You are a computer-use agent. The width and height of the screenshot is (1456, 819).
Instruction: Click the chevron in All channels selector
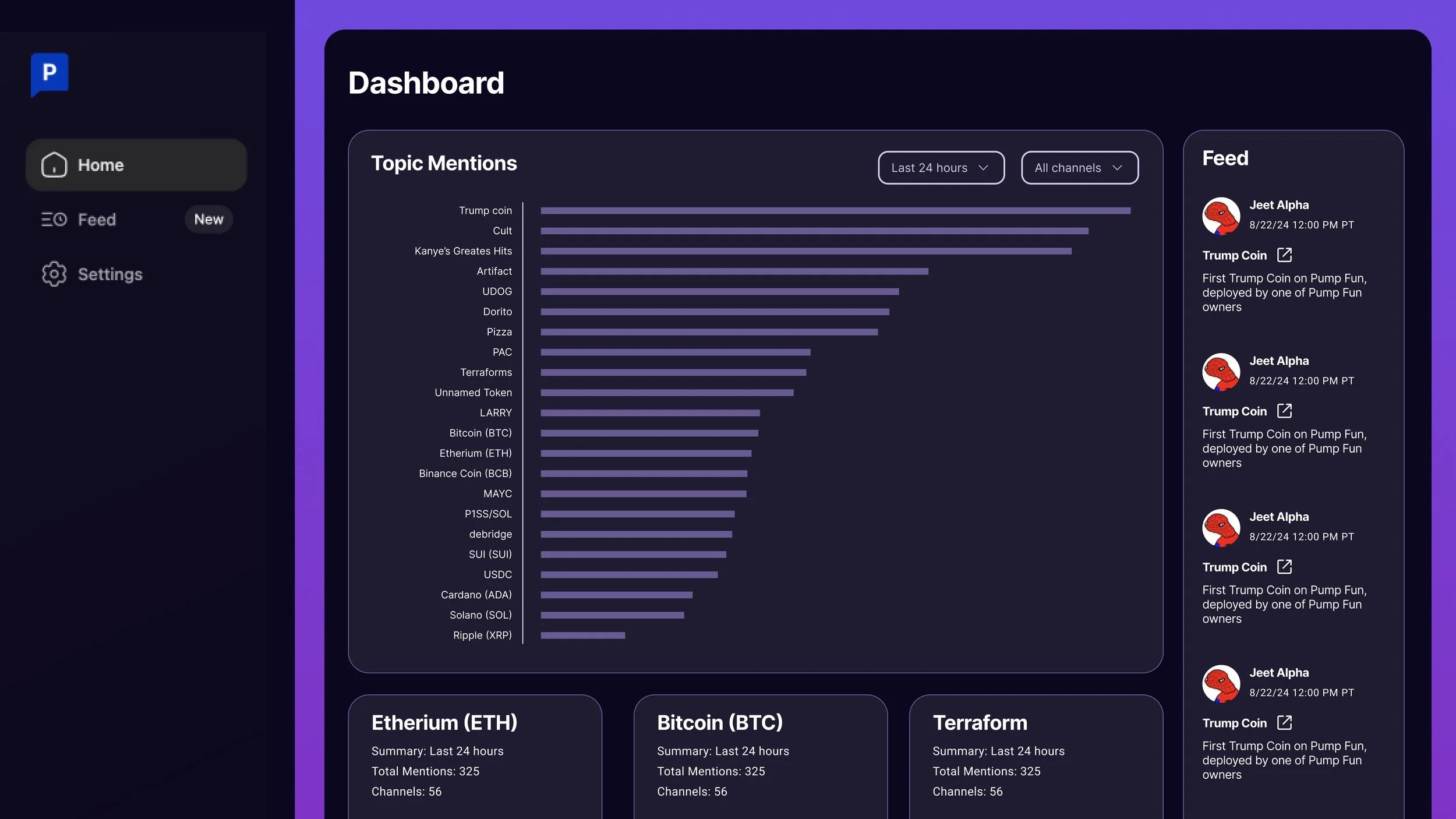click(1116, 168)
